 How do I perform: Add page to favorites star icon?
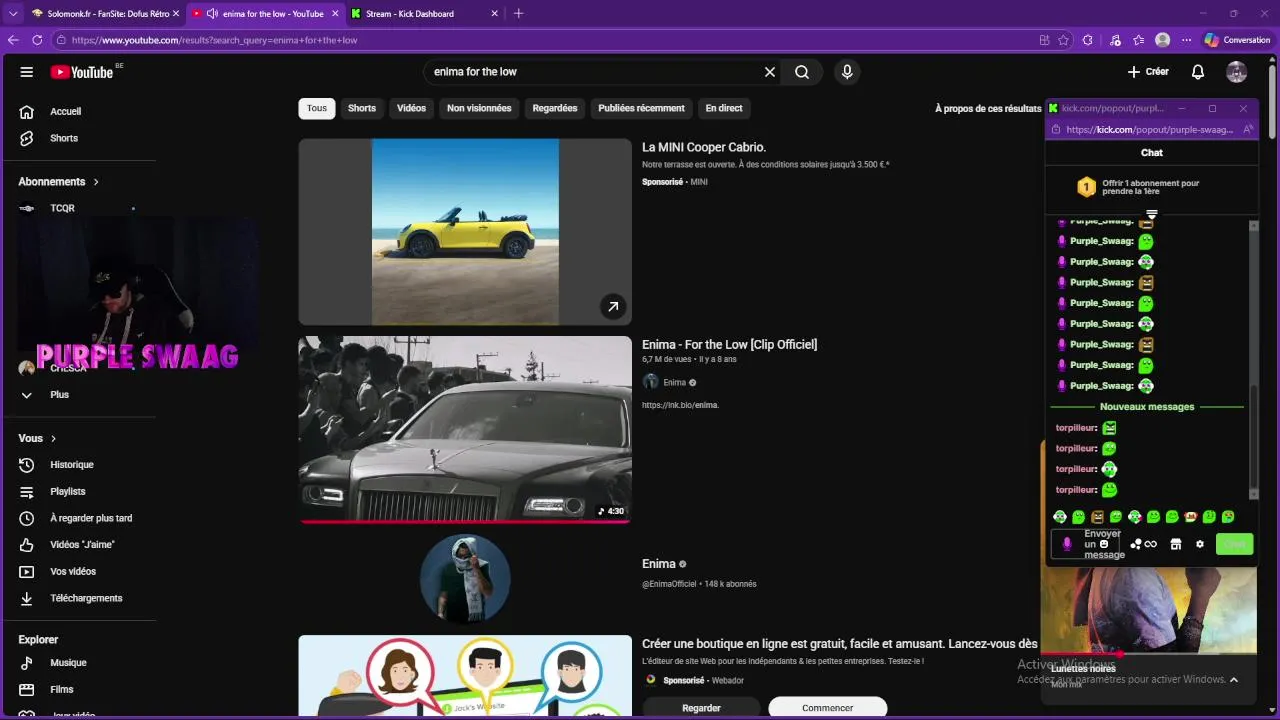pos(1062,40)
